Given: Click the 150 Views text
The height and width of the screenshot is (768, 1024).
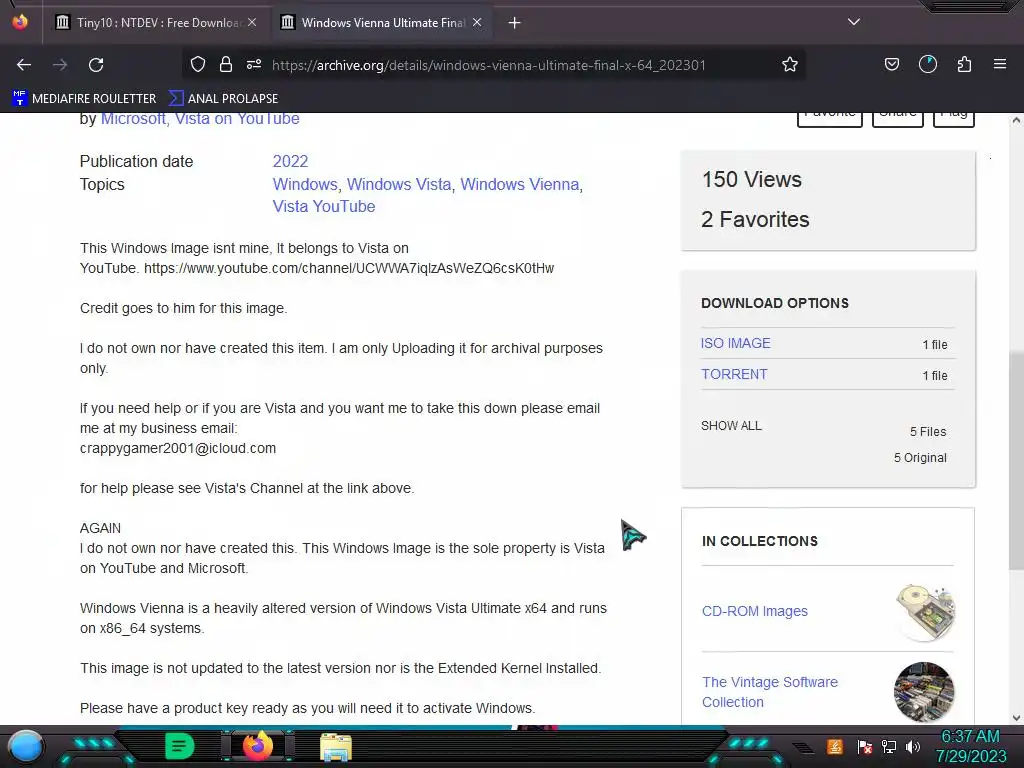Looking at the screenshot, I should 752,179.
